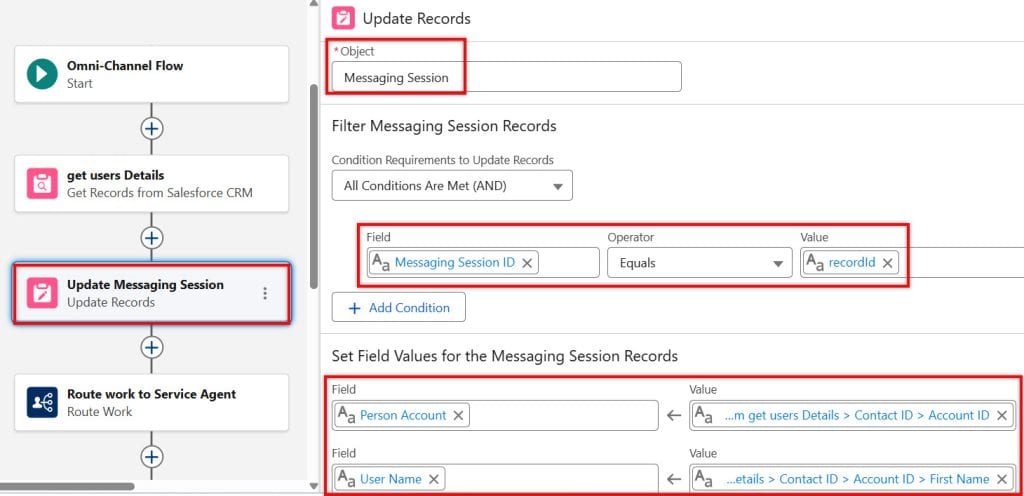Select the Omni-Channel Flow start node
The width and height of the screenshot is (1024, 496).
(152, 74)
